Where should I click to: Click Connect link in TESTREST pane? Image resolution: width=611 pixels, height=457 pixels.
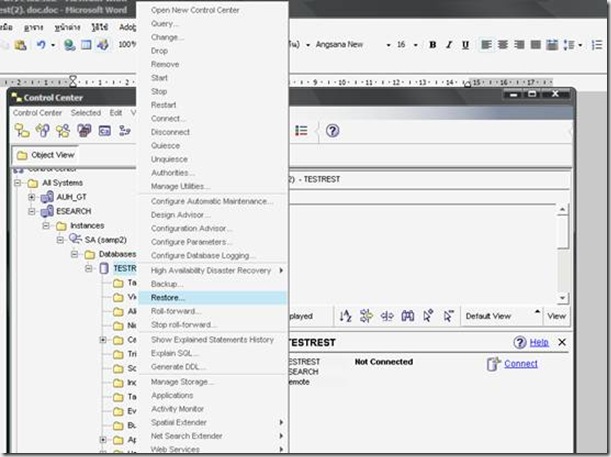coord(521,363)
